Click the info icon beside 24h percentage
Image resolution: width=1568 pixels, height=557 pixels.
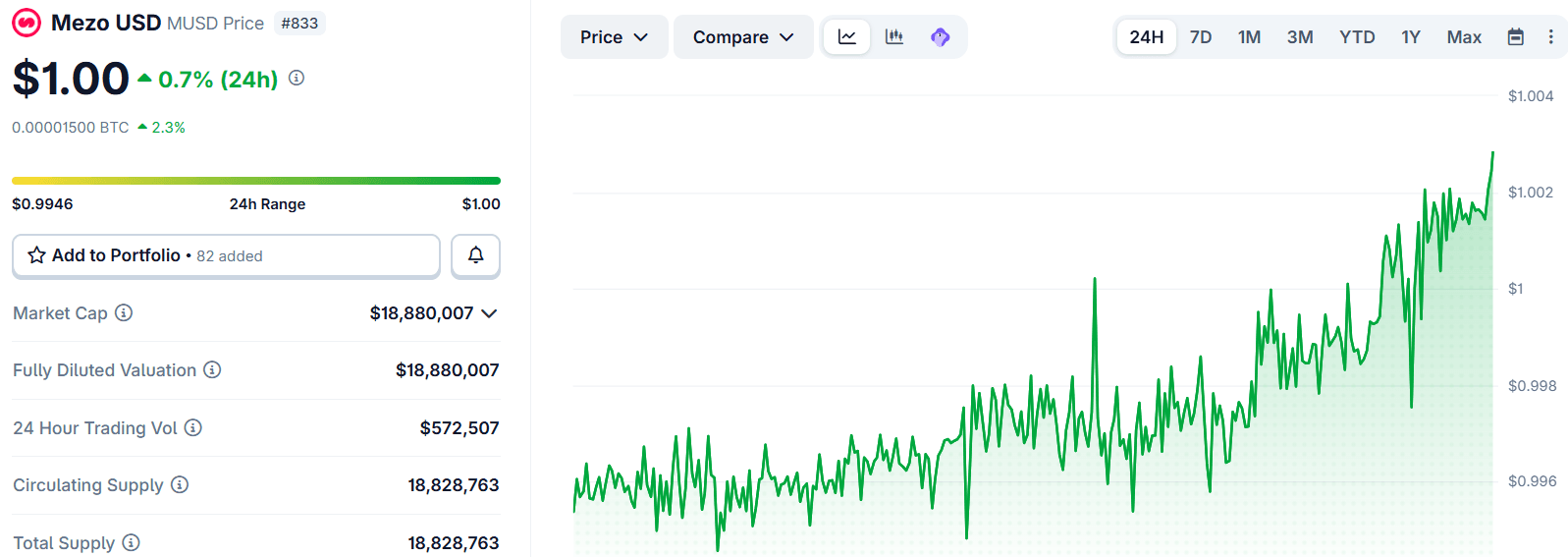[297, 79]
